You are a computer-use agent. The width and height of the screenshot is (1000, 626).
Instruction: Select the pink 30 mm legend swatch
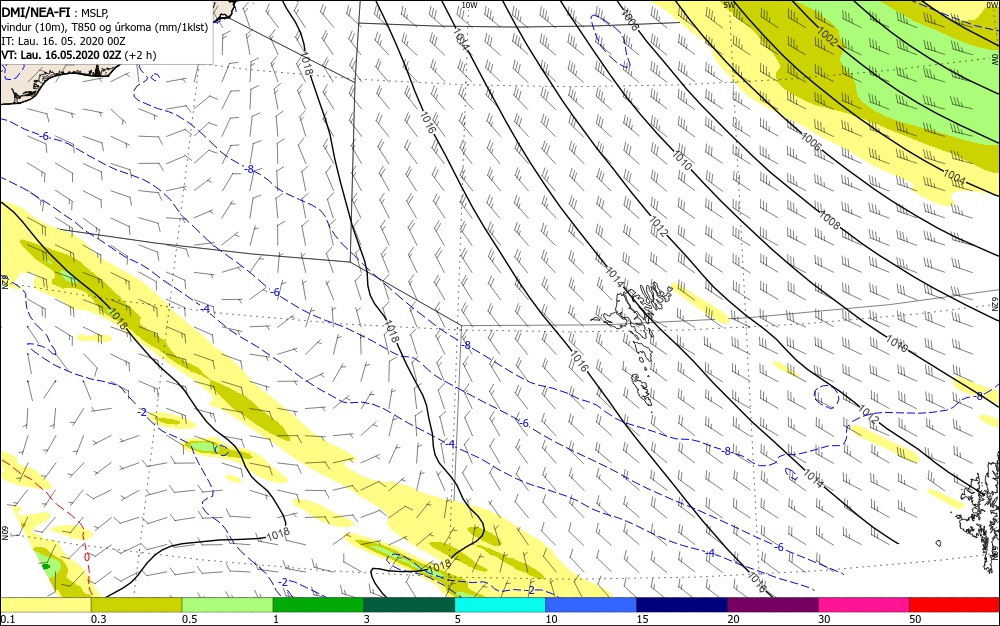(x=864, y=605)
